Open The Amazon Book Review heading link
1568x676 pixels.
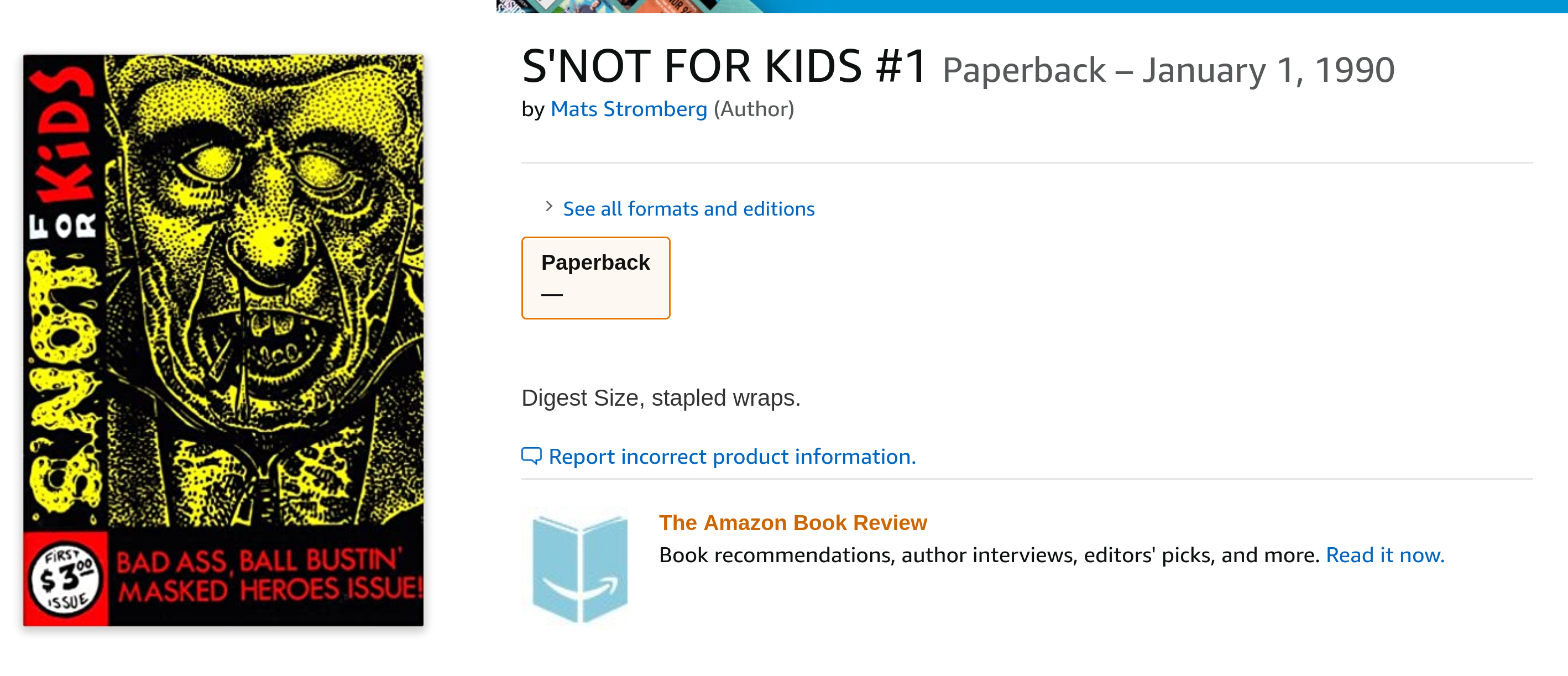pos(792,523)
